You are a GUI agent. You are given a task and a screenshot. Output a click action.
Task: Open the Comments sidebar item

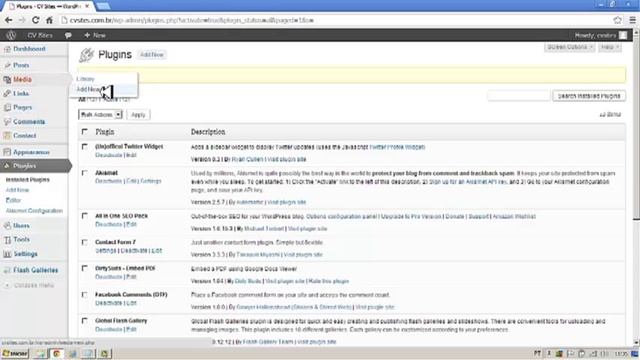[x=29, y=122]
